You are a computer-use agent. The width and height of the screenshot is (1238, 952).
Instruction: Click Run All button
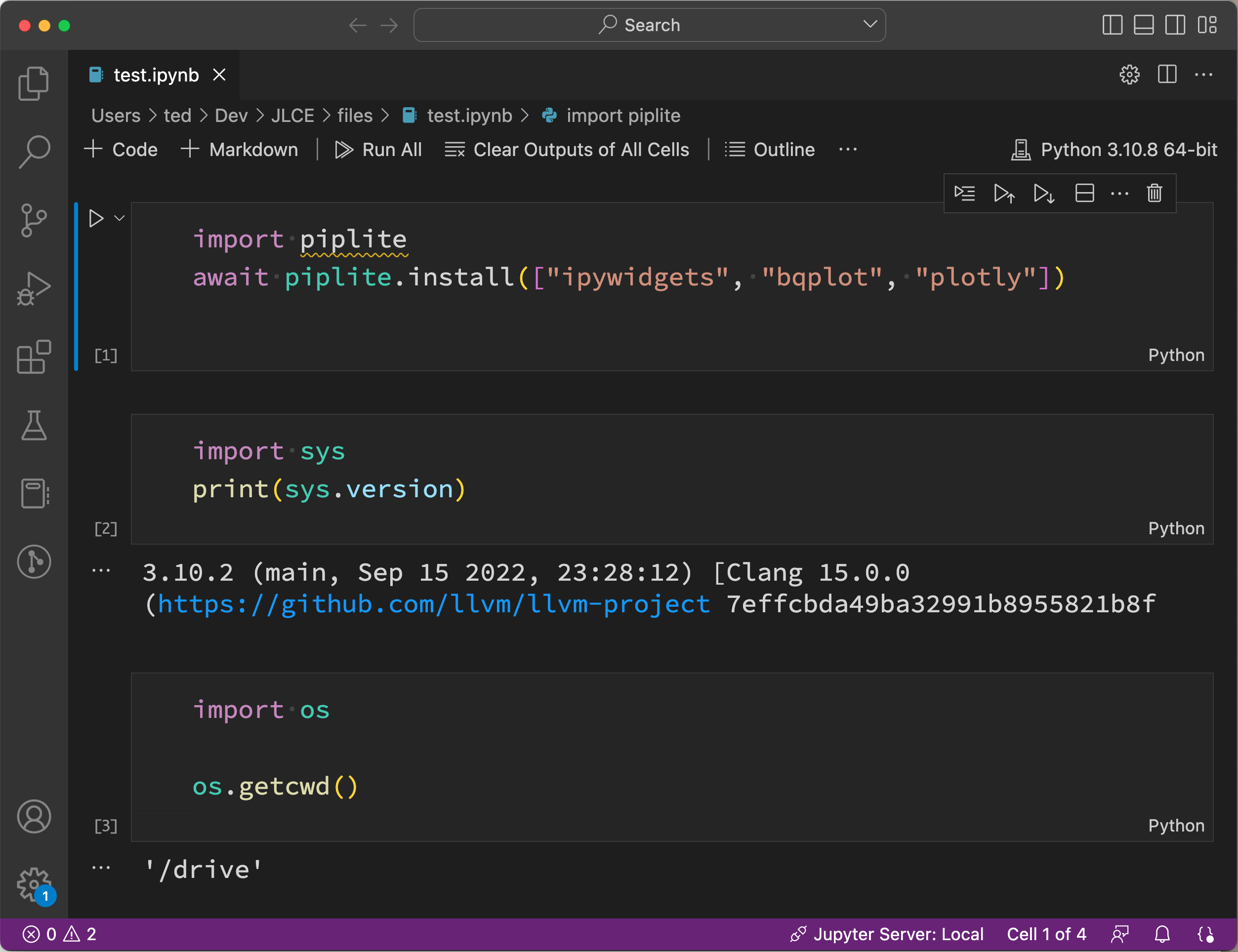(378, 150)
